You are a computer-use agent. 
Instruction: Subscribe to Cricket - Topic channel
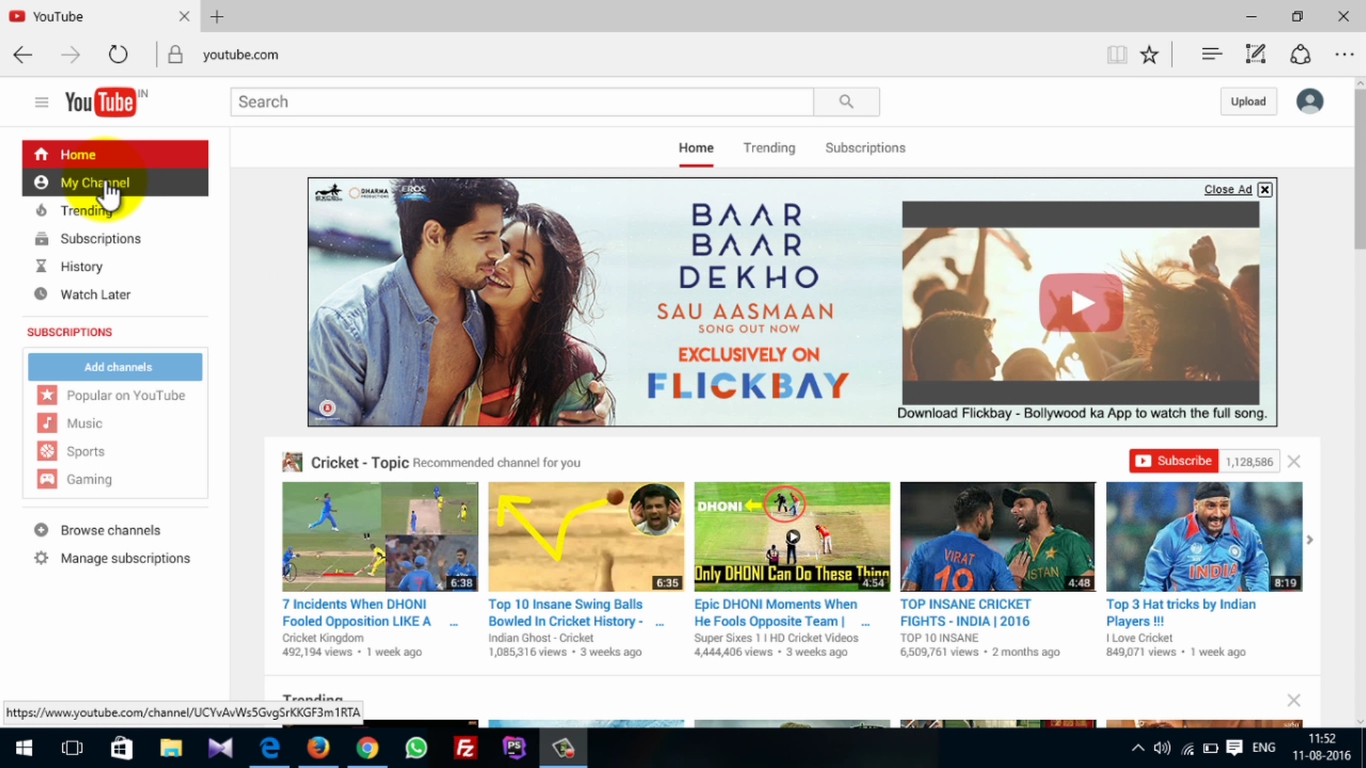(1174, 461)
